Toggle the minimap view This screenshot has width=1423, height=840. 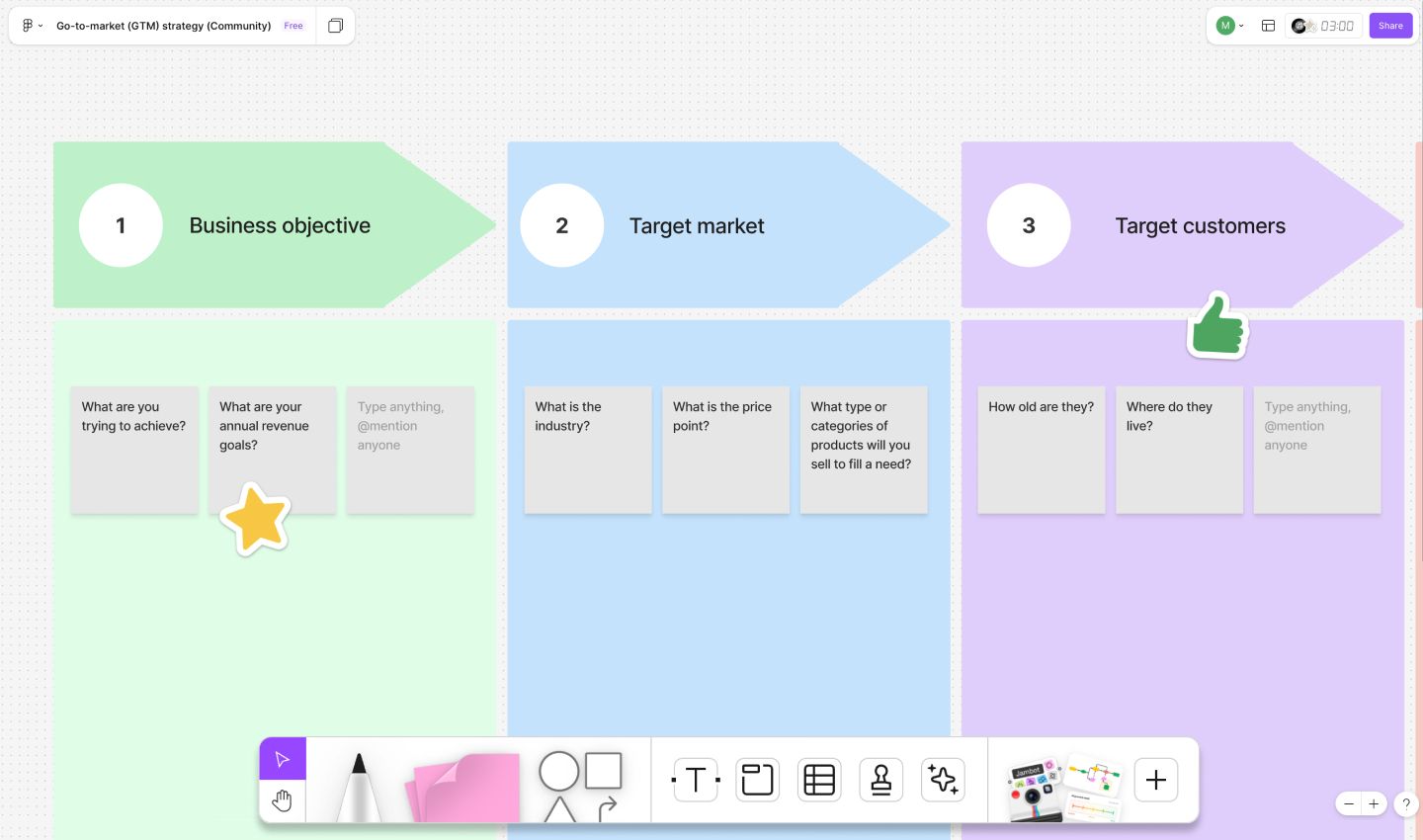[1269, 26]
